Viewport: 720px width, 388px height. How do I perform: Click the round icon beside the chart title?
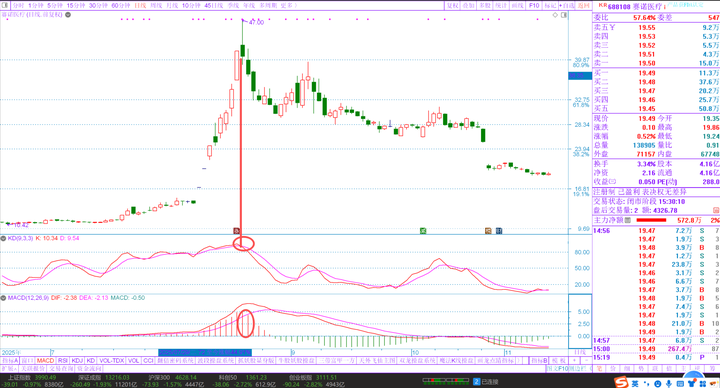point(68,15)
